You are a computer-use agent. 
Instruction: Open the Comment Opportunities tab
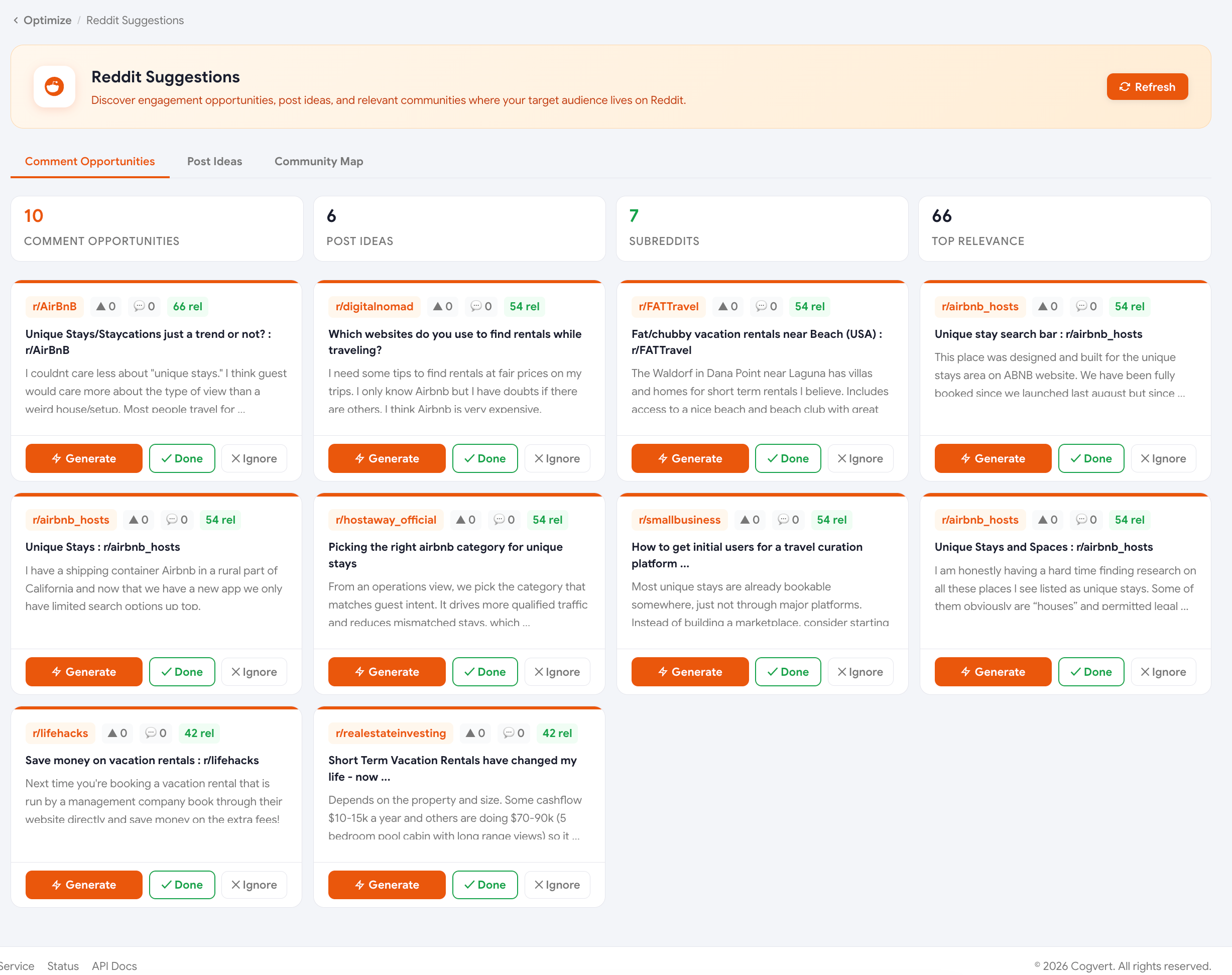click(90, 162)
